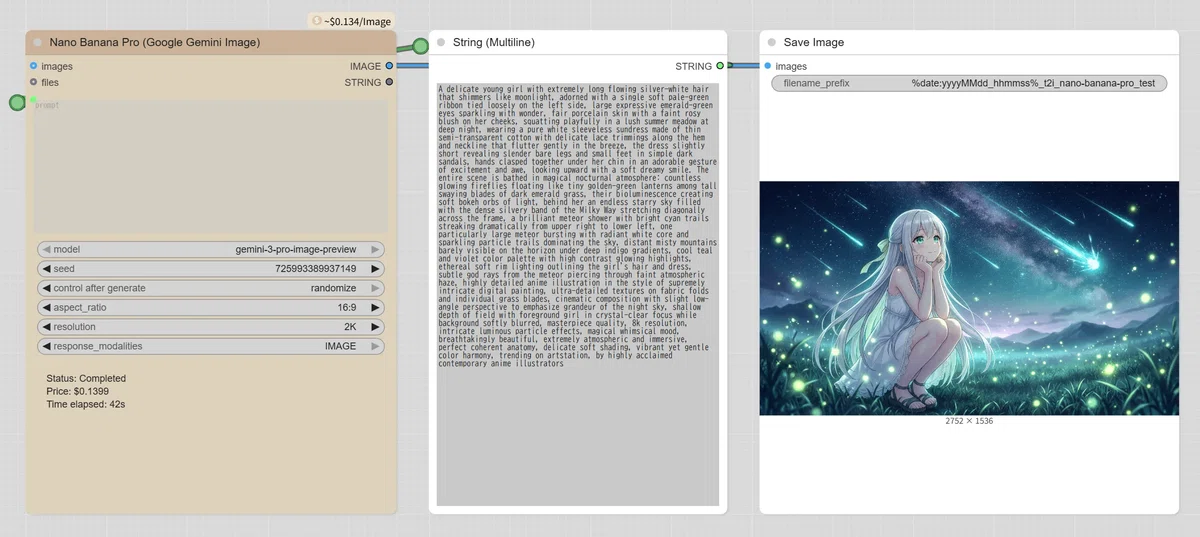
Task: Select next model with right arrow
Action: (x=376, y=250)
